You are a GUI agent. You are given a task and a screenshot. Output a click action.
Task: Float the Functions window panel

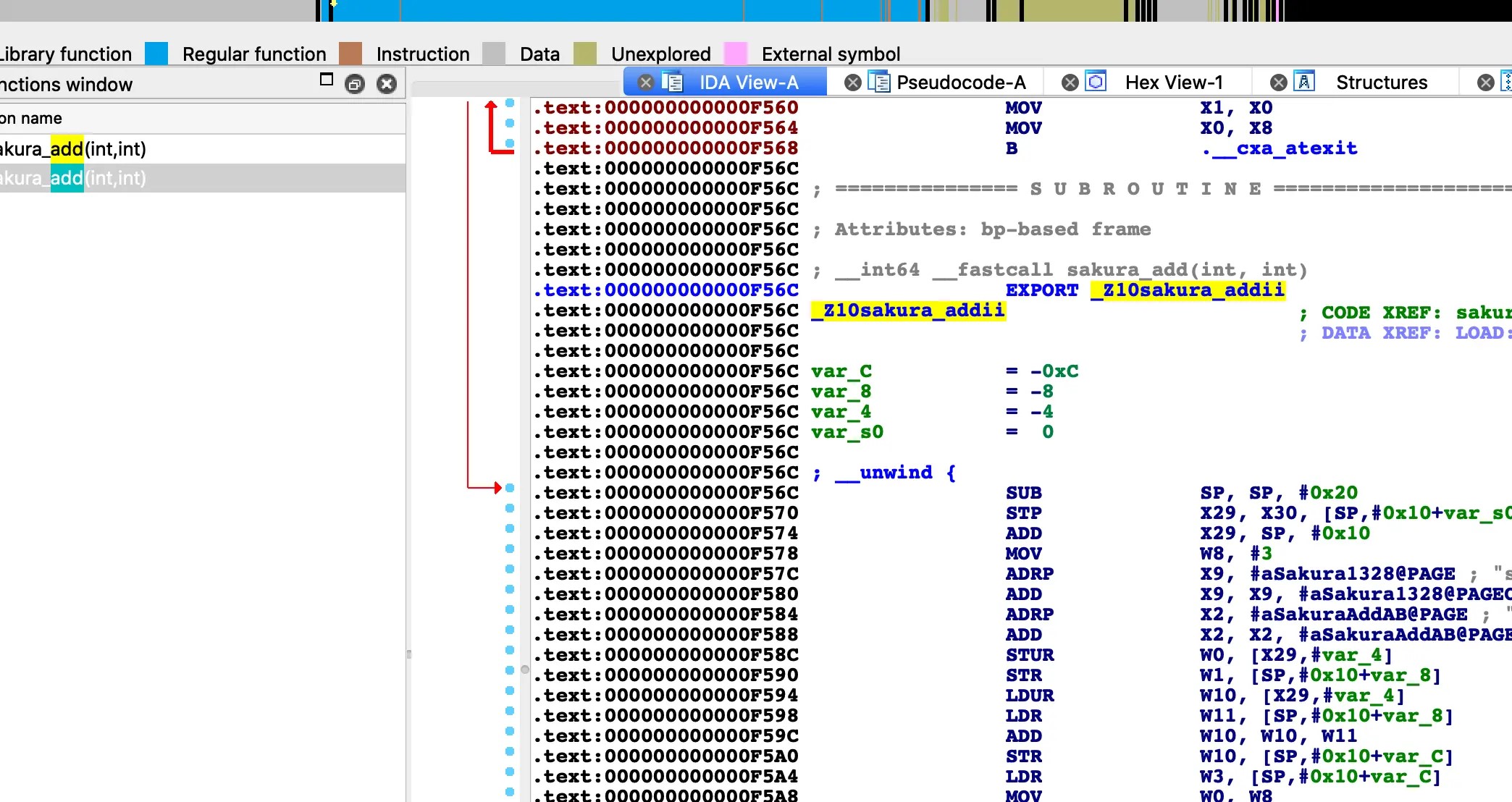[327, 80]
